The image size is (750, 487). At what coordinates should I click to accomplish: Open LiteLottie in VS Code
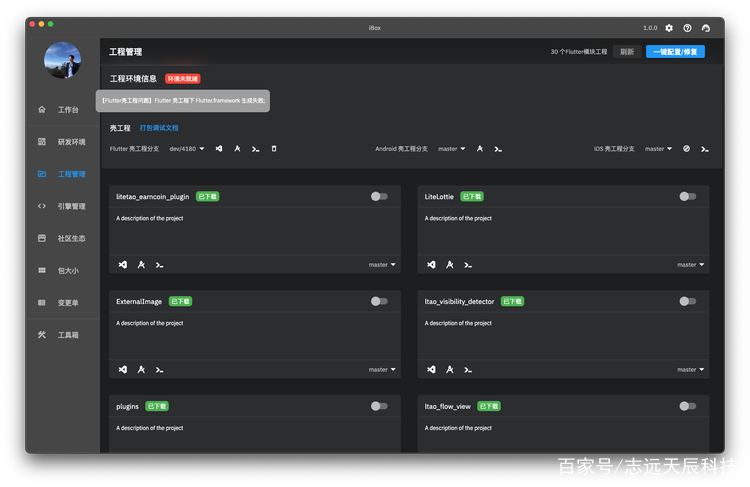(431, 265)
